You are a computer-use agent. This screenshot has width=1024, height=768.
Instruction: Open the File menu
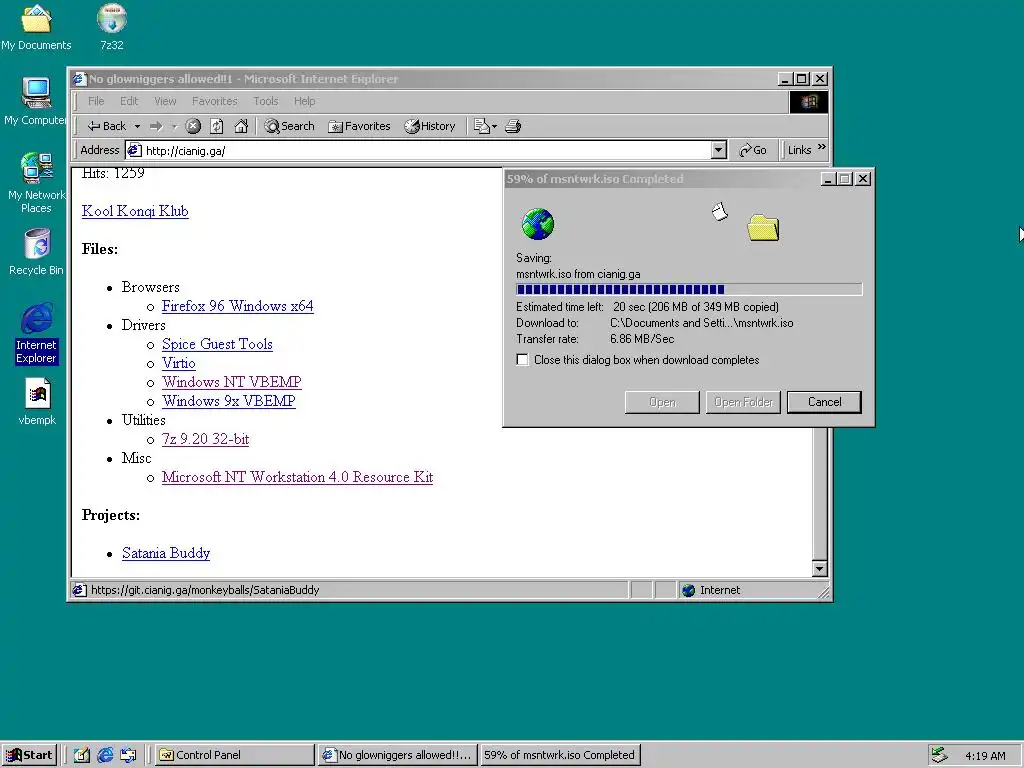coord(96,101)
